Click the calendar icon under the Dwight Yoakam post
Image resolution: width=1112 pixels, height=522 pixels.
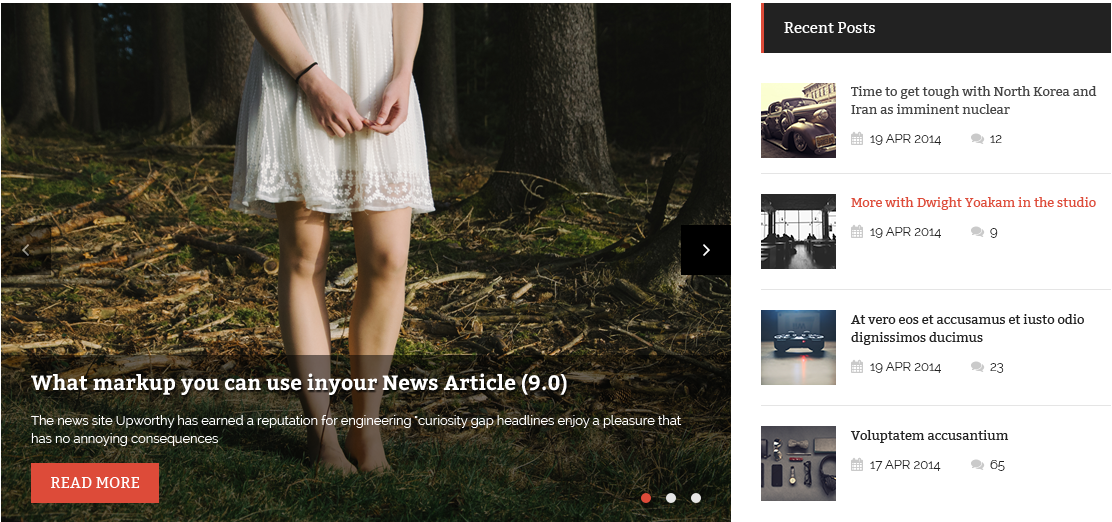pyautogui.click(x=857, y=232)
